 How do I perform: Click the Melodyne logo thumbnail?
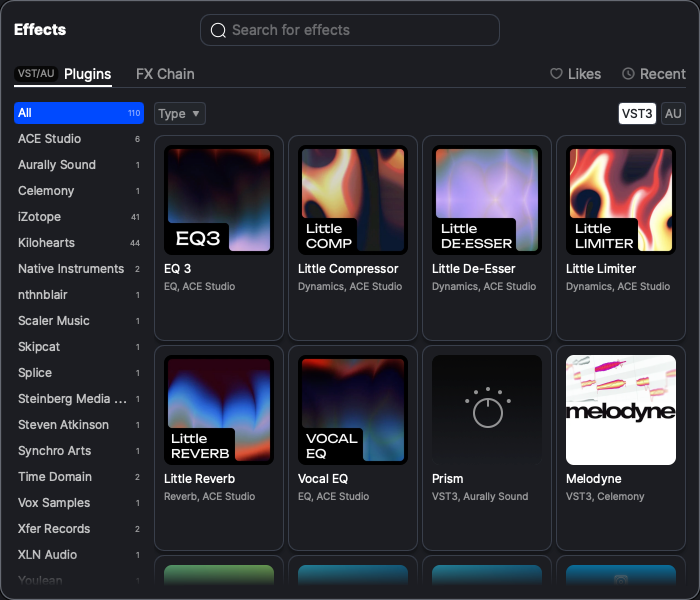[x=621, y=410]
